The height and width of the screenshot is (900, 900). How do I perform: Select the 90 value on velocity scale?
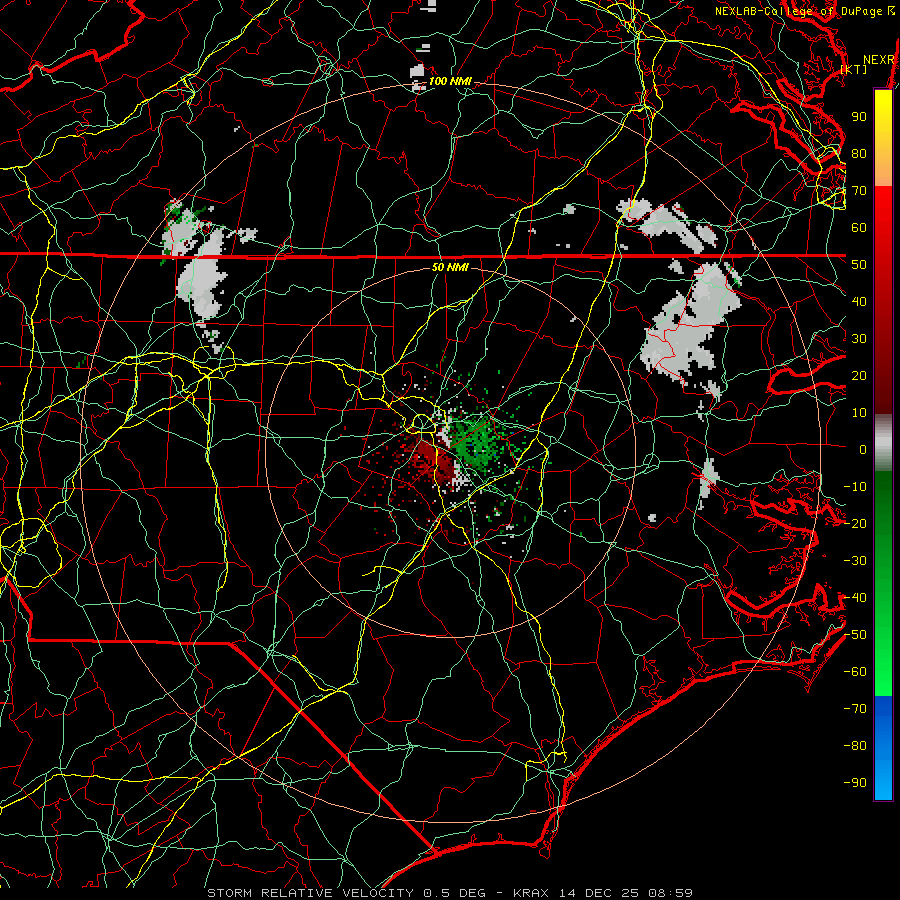pos(859,117)
